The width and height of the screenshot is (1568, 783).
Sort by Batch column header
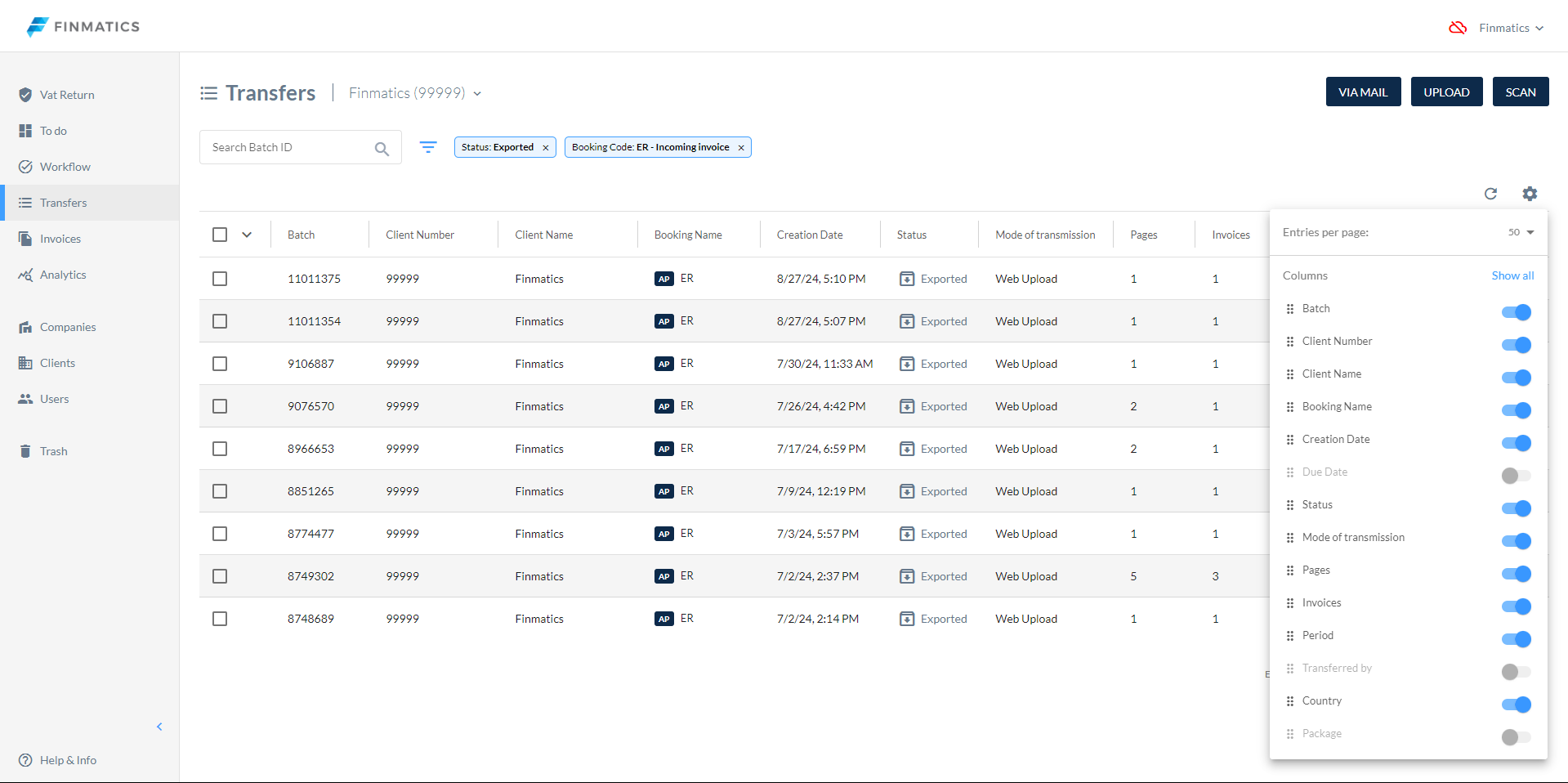coord(301,235)
